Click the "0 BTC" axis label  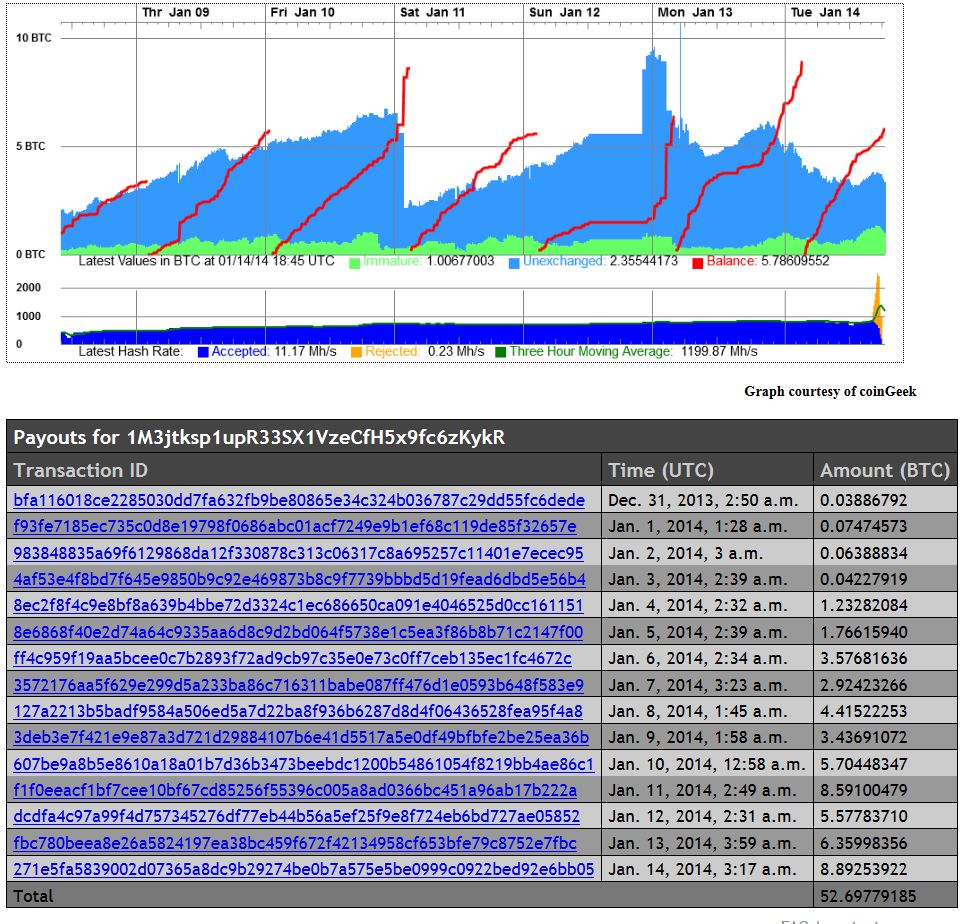click(31, 254)
